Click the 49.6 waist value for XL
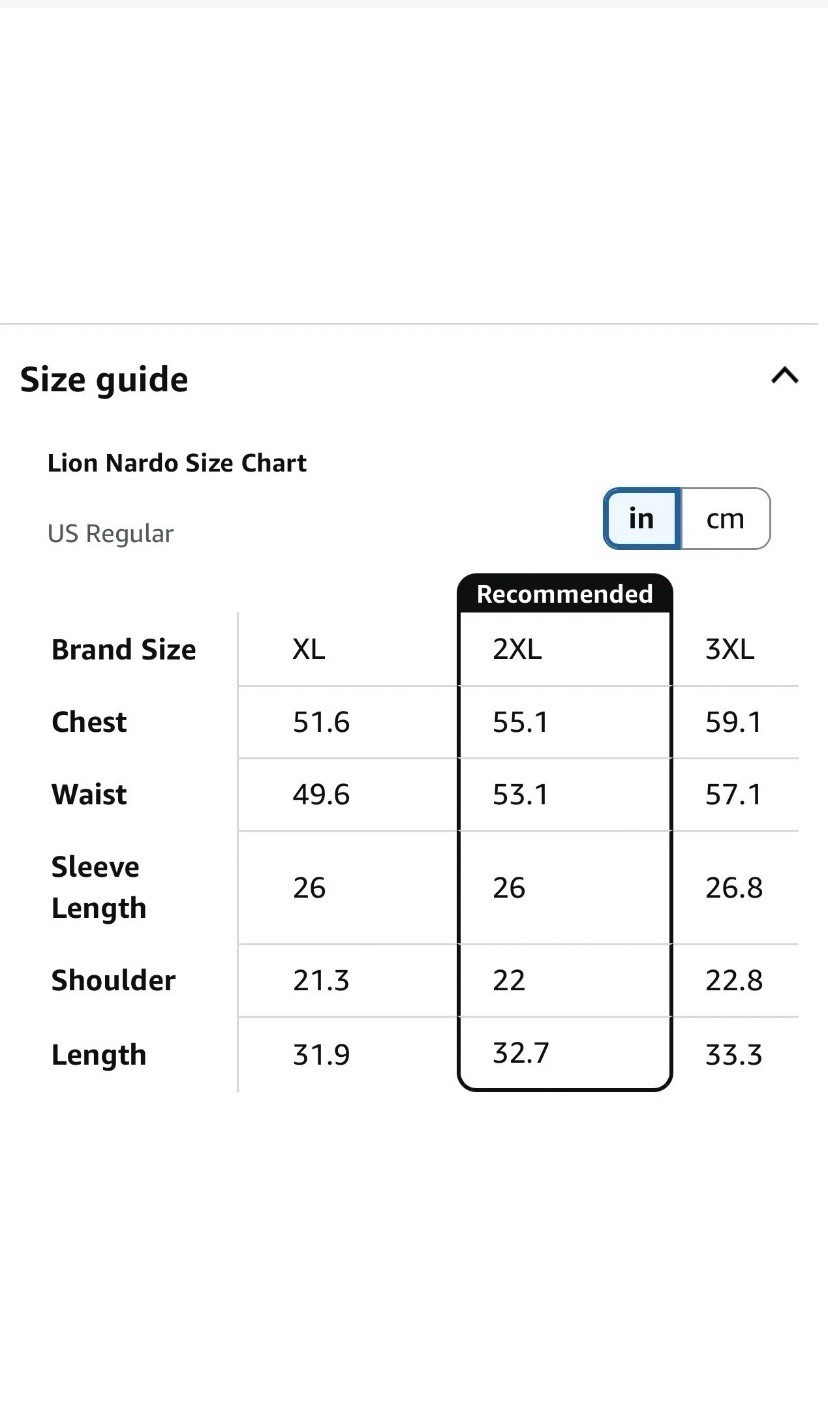 (321, 794)
